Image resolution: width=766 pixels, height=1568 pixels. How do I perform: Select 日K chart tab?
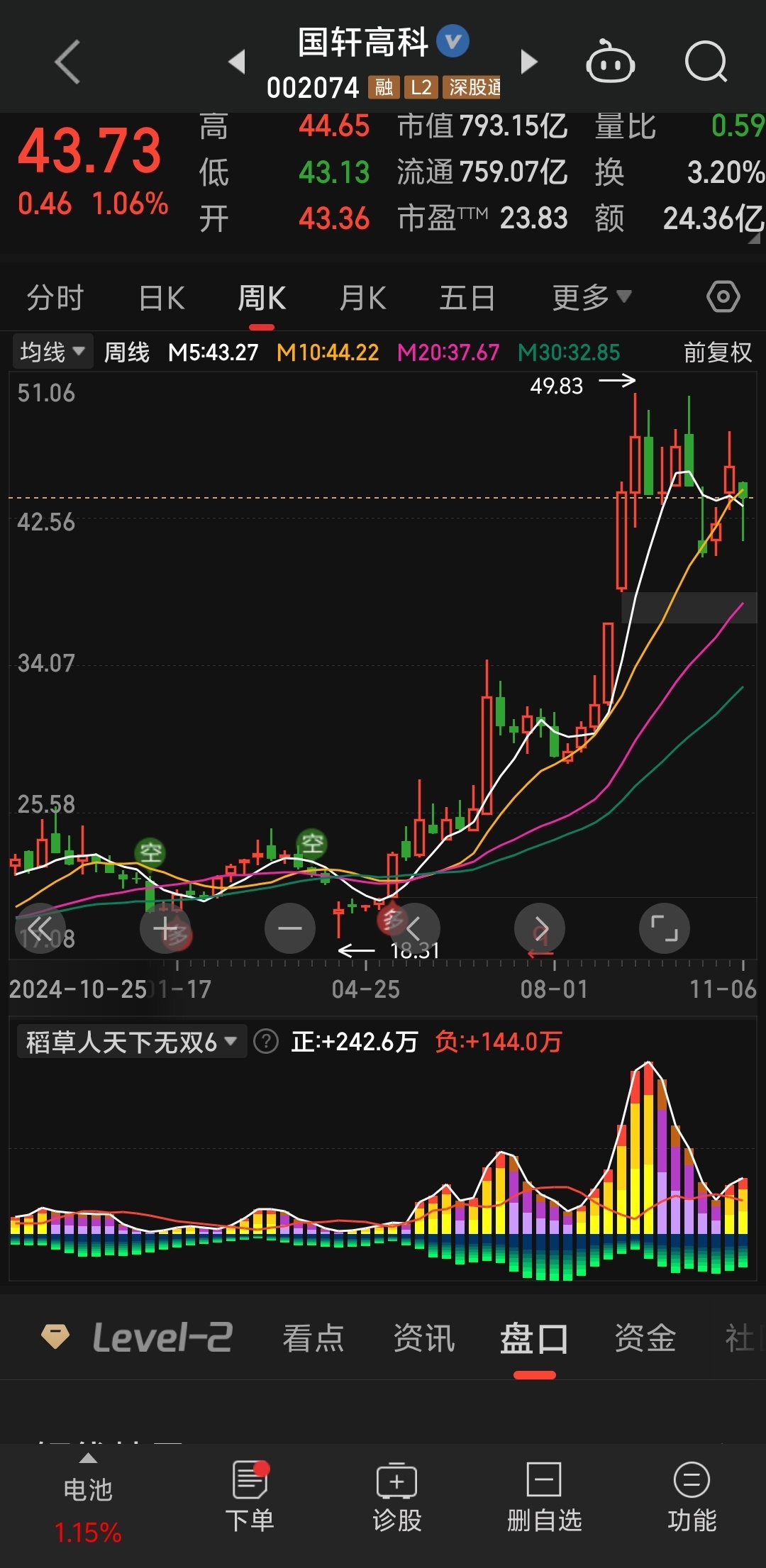coord(162,297)
